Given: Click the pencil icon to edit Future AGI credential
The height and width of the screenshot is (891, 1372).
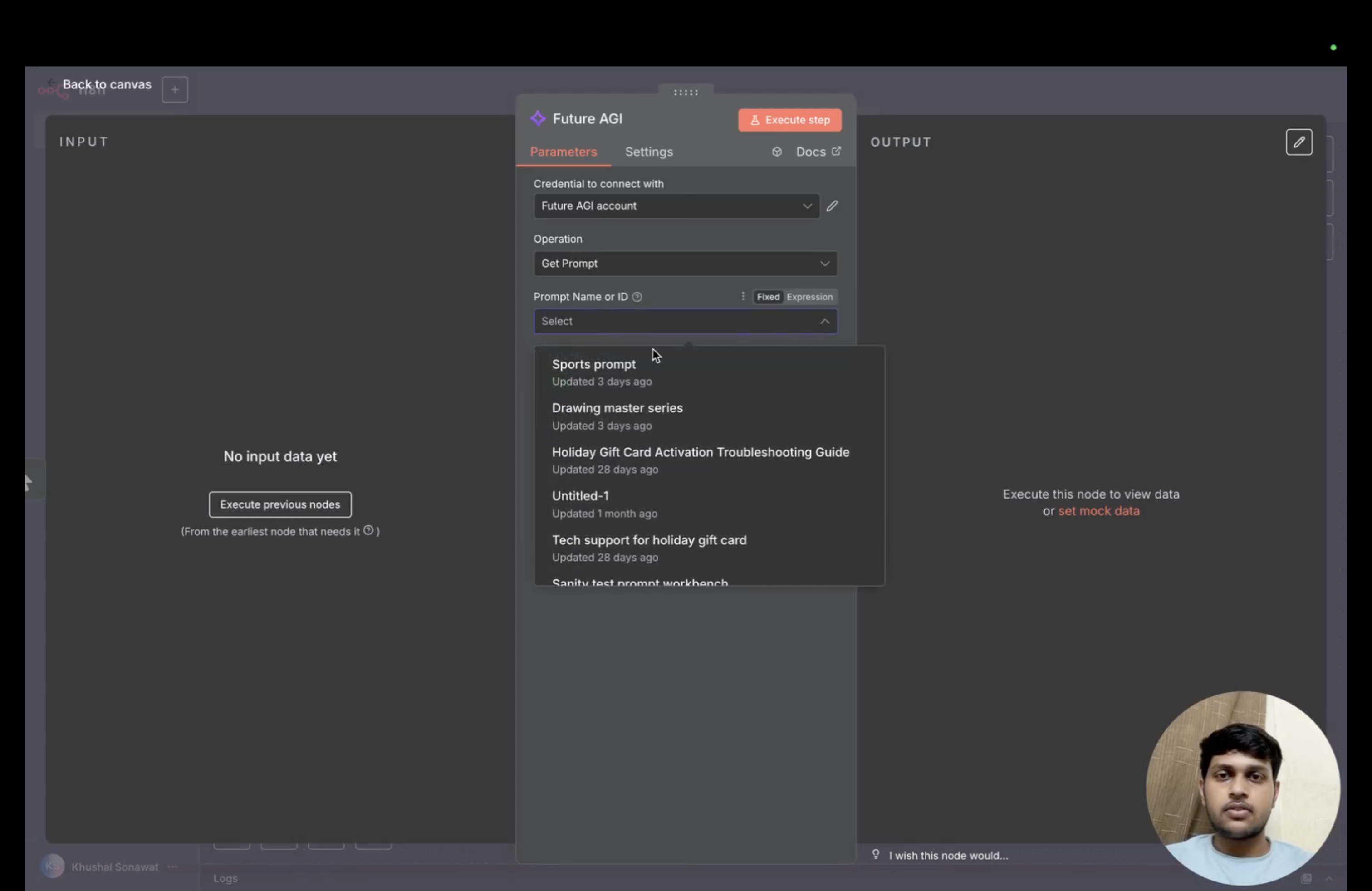Looking at the screenshot, I should click(832, 206).
